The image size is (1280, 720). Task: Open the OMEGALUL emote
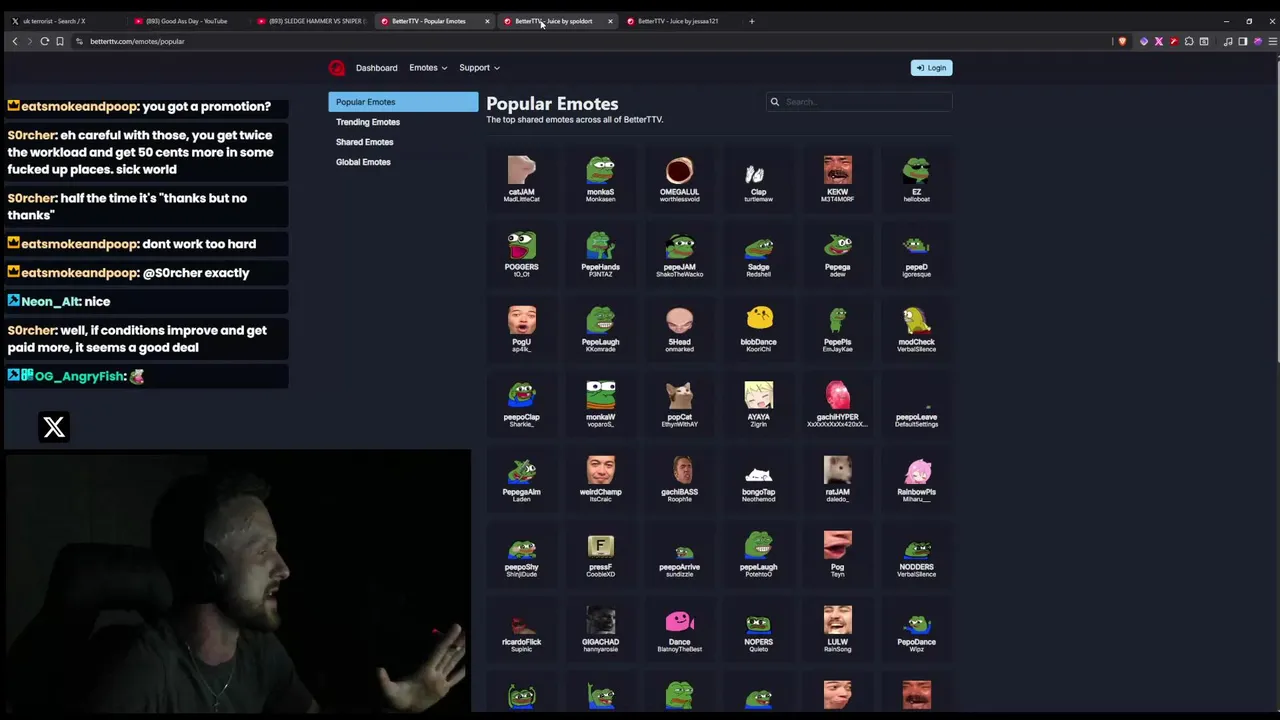(679, 179)
